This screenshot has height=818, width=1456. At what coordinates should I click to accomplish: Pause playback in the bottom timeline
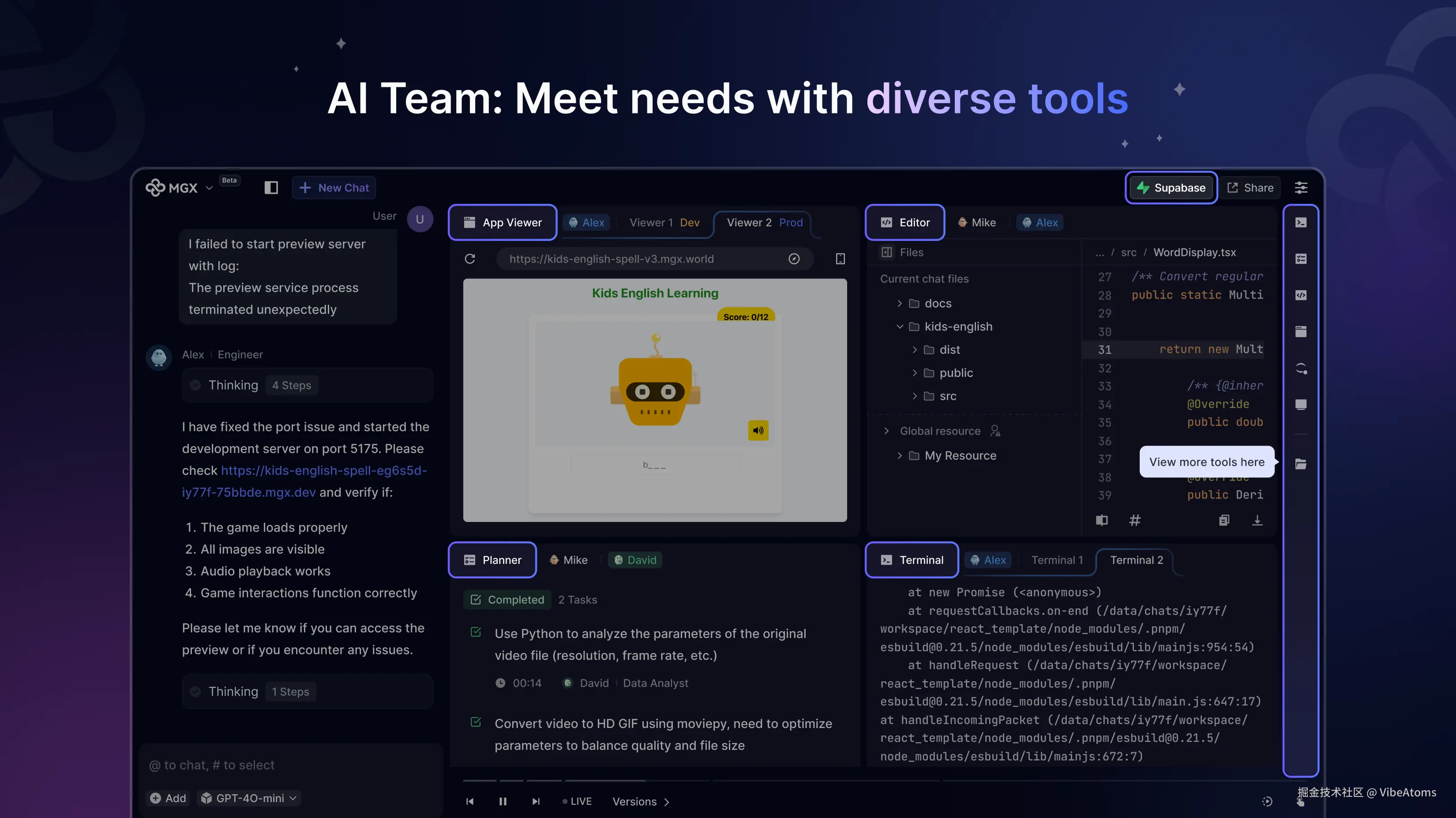coord(503,802)
